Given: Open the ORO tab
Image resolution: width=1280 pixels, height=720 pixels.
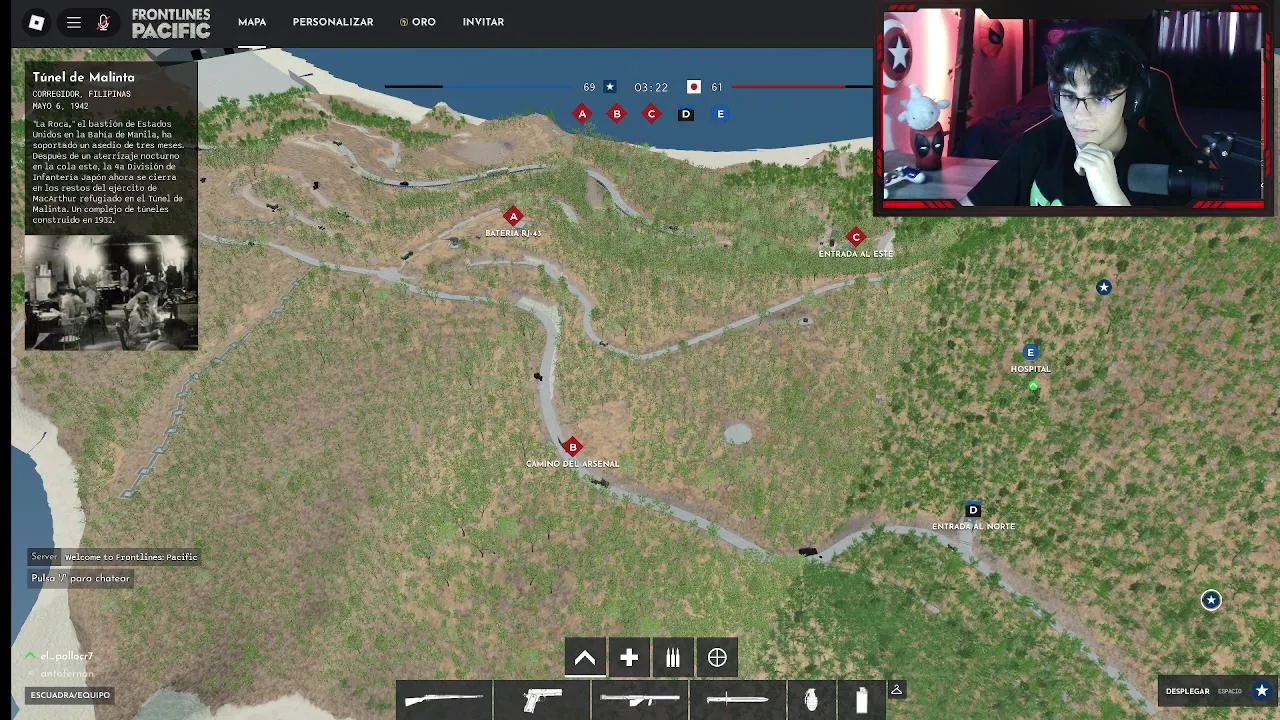Looking at the screenshot, I should (418, 22).
